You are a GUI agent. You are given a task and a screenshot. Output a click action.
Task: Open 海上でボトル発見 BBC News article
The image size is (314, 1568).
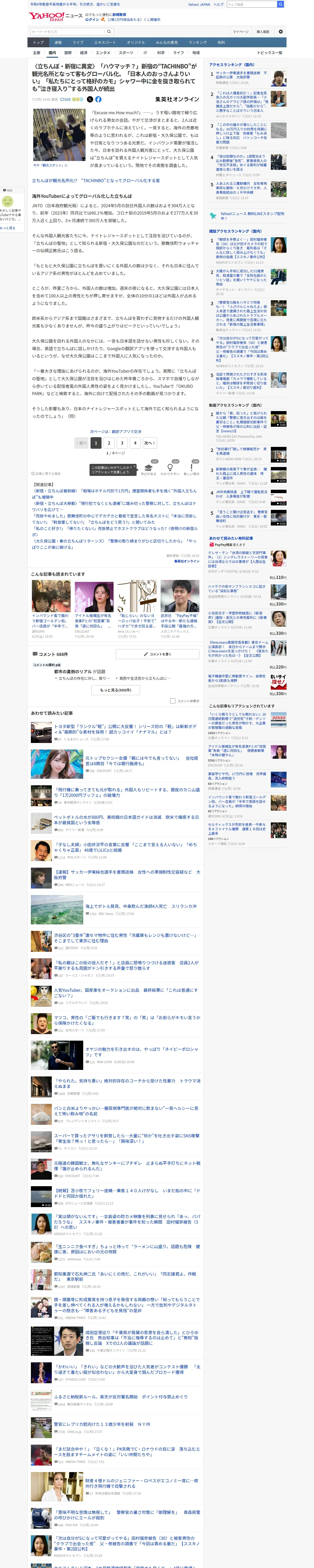point(141,906)
